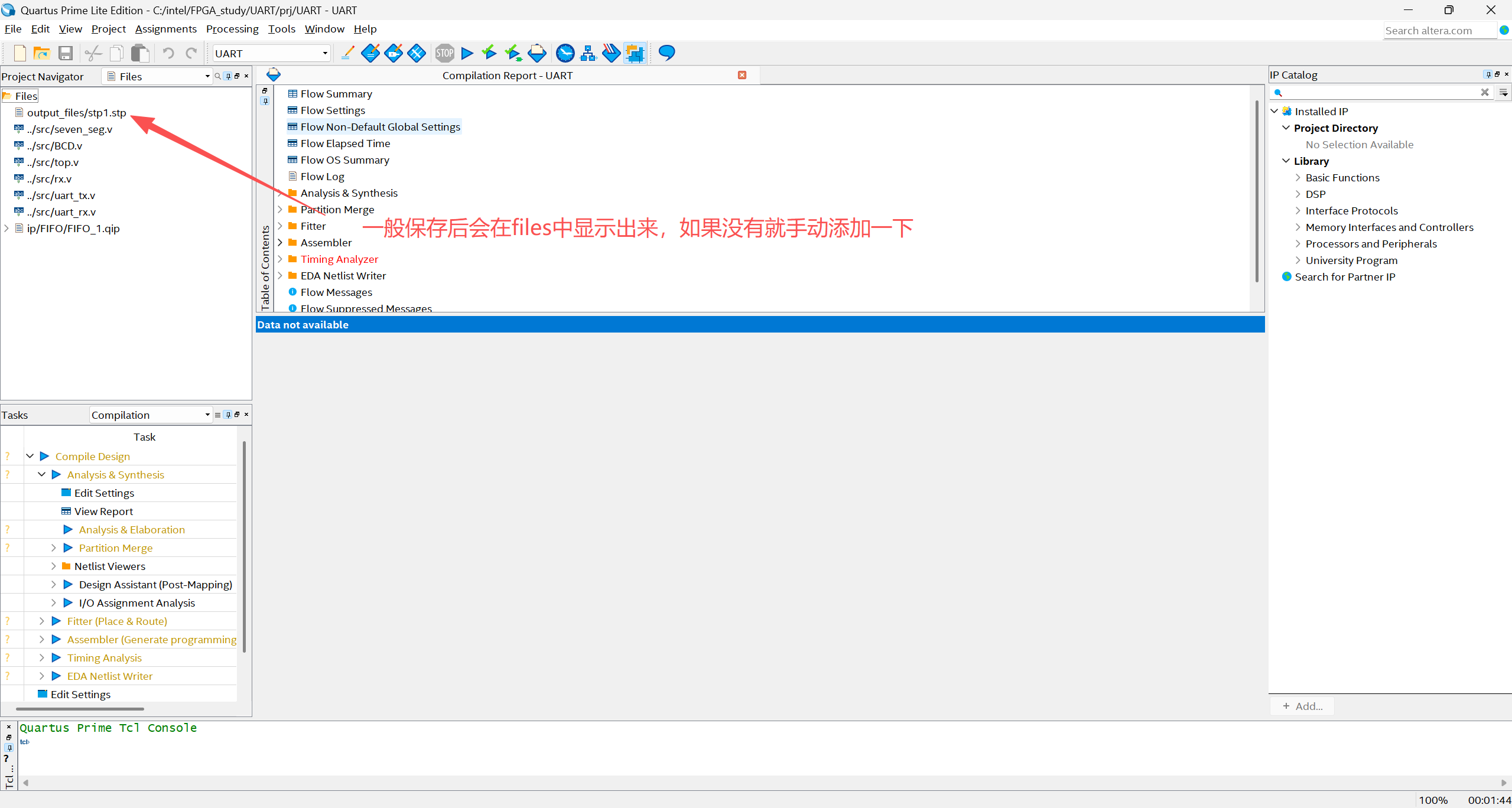This screenshot has width=1512, height=808.
Task: Click the altera.com globe icon
Action: [x=1504, y=30]
